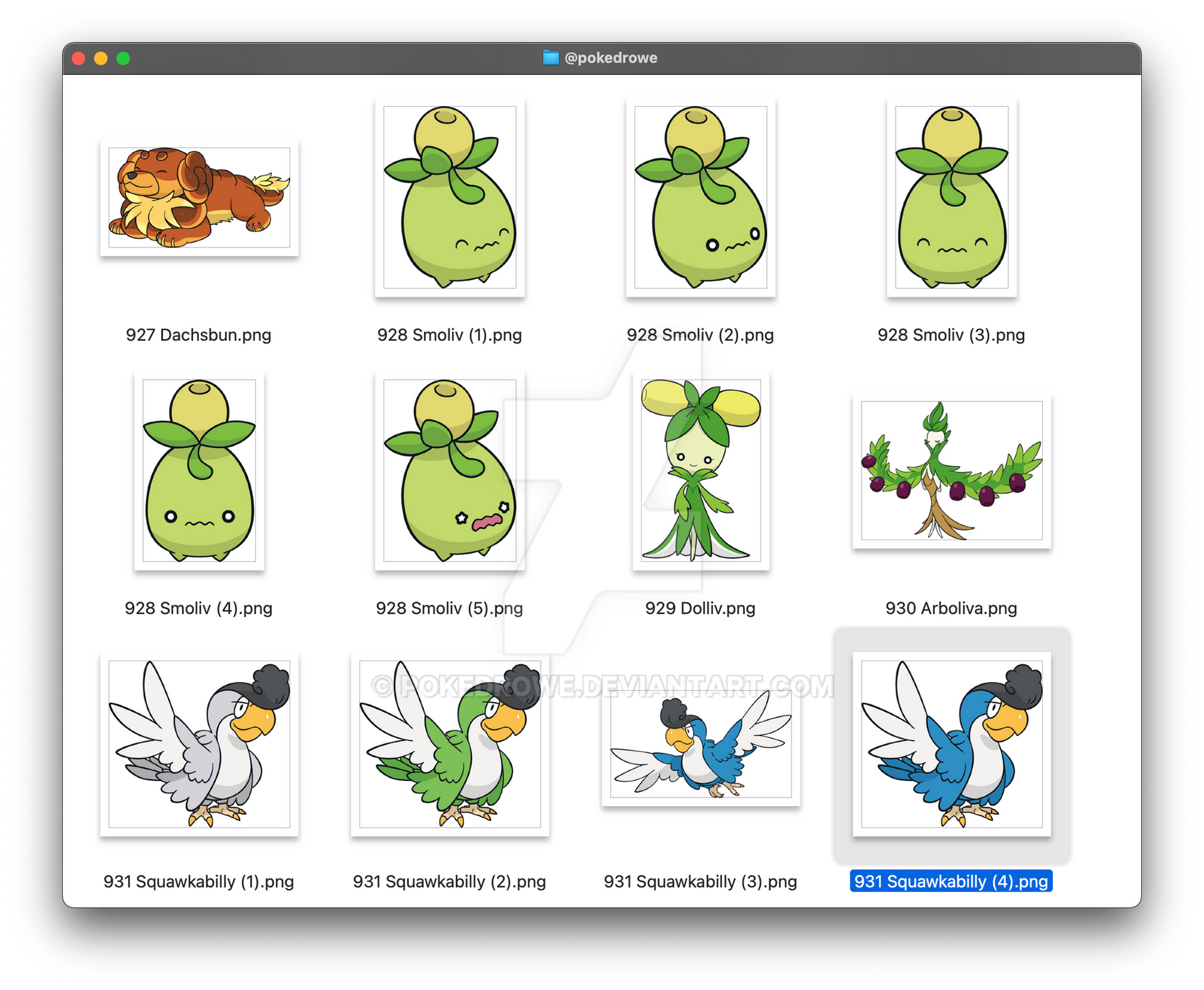
Task: Close the @pokedrowe window with red button
Action: click(x=78, y=58)
